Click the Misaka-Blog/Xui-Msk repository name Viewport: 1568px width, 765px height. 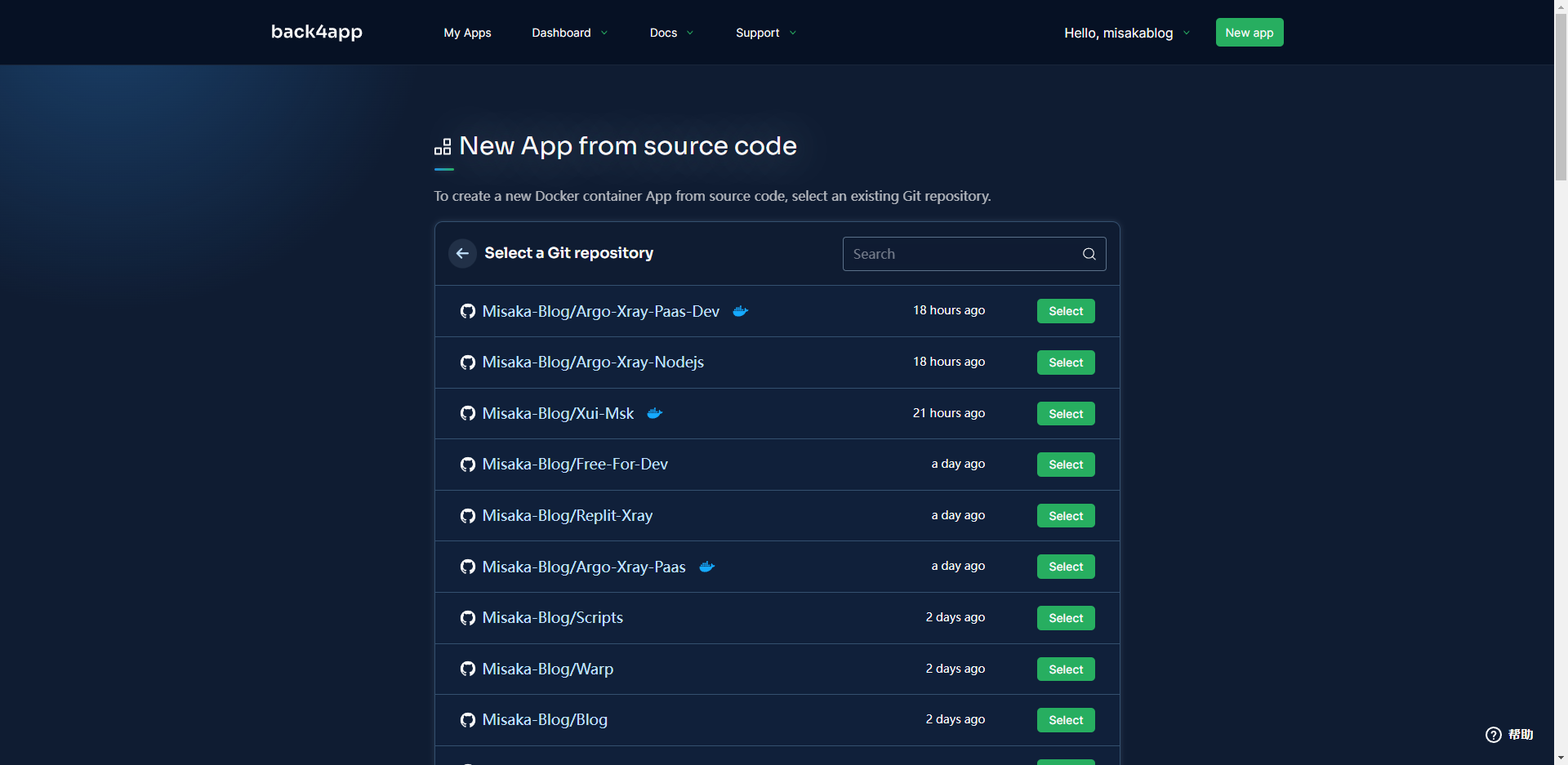(558, 413)
